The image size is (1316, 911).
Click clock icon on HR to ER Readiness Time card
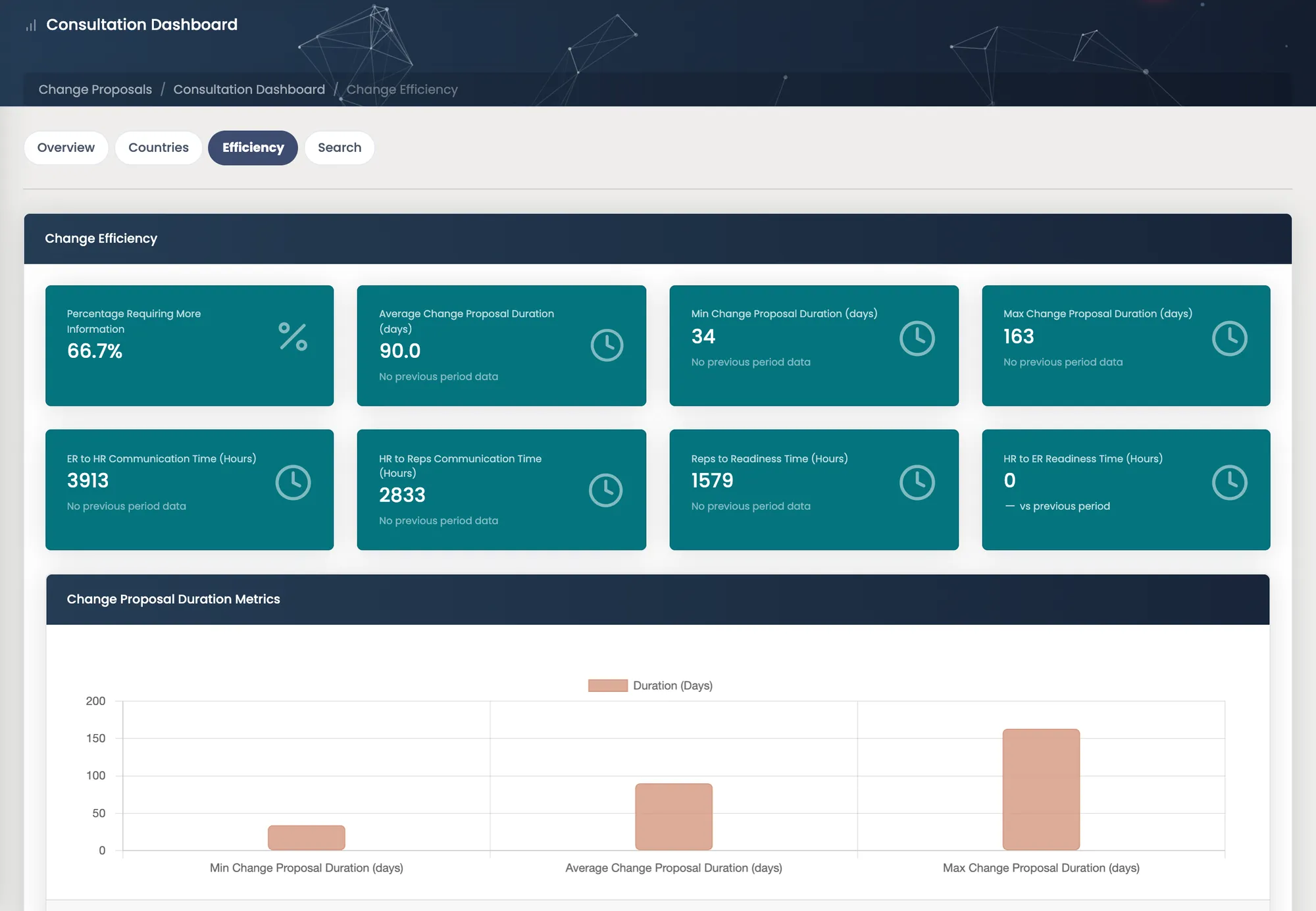click(x=1230, y=483)
